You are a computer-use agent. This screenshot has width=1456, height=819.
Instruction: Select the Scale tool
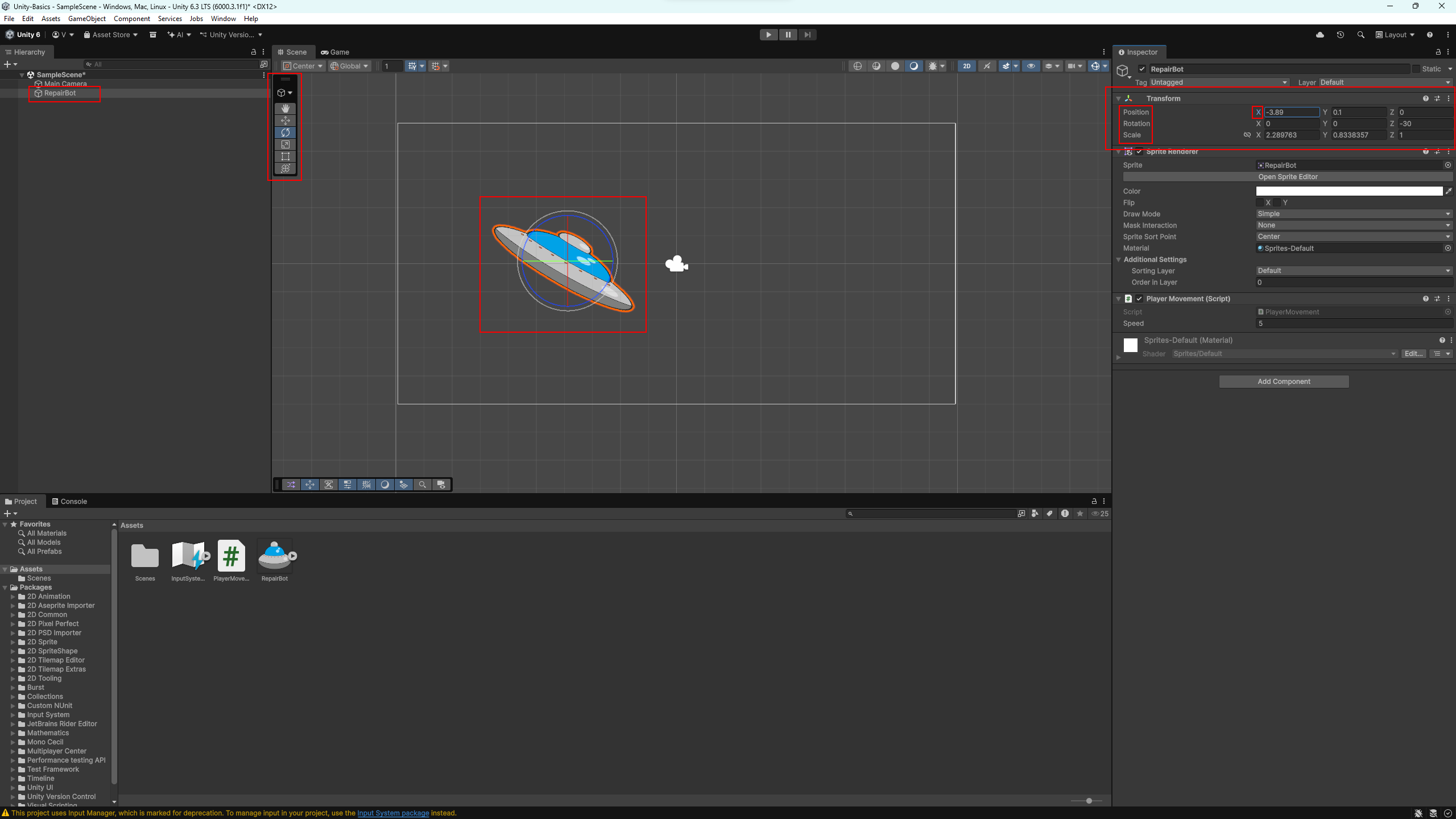(x=285, y=144)
